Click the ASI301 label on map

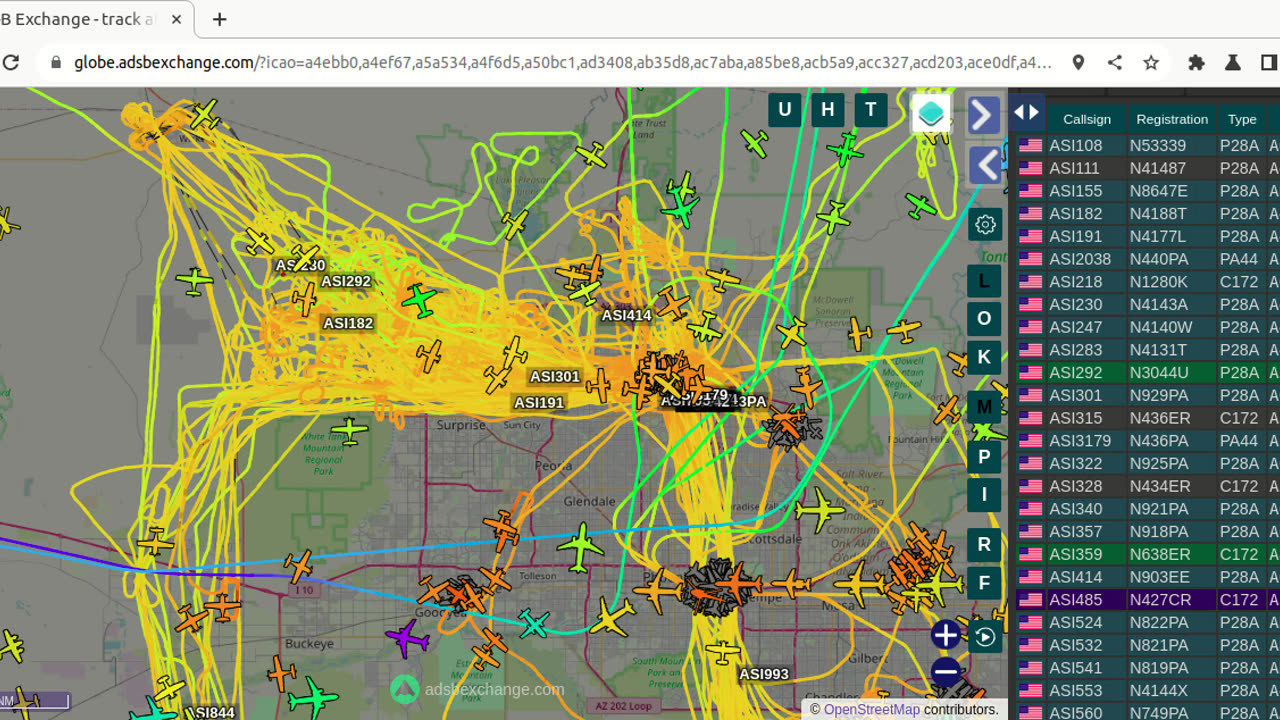[555, 377]
